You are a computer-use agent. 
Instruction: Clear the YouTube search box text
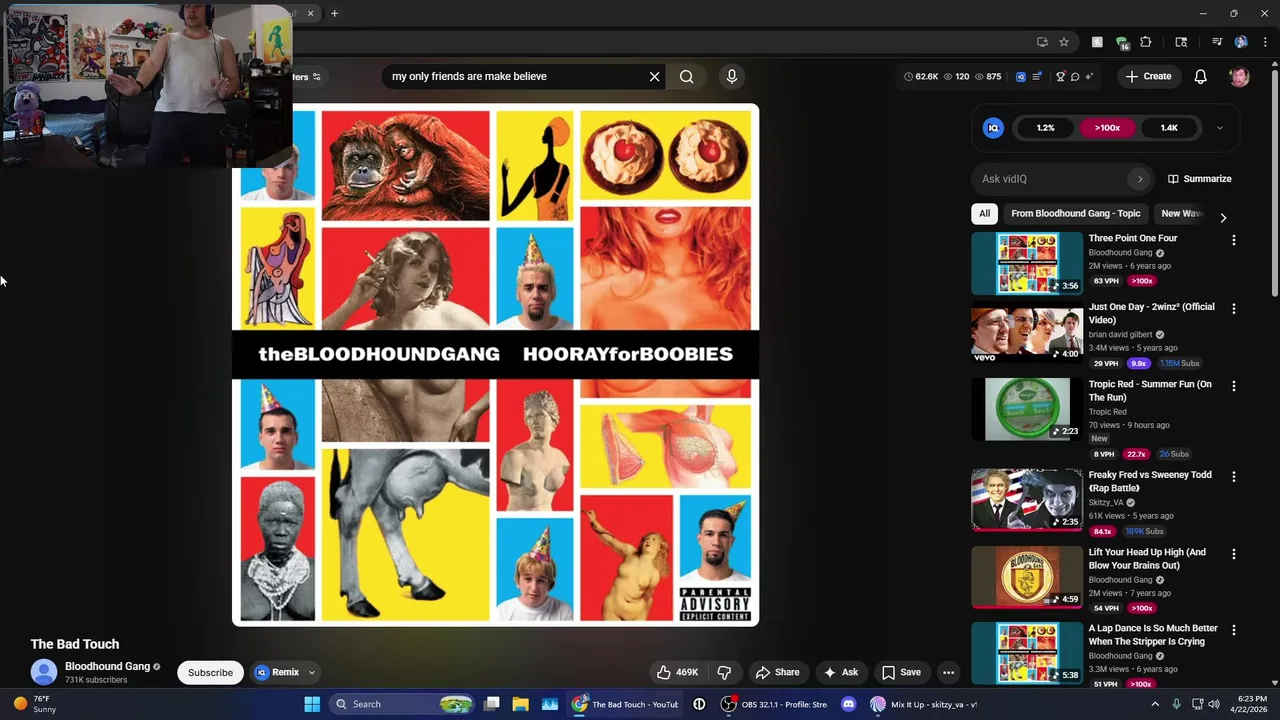655,76
